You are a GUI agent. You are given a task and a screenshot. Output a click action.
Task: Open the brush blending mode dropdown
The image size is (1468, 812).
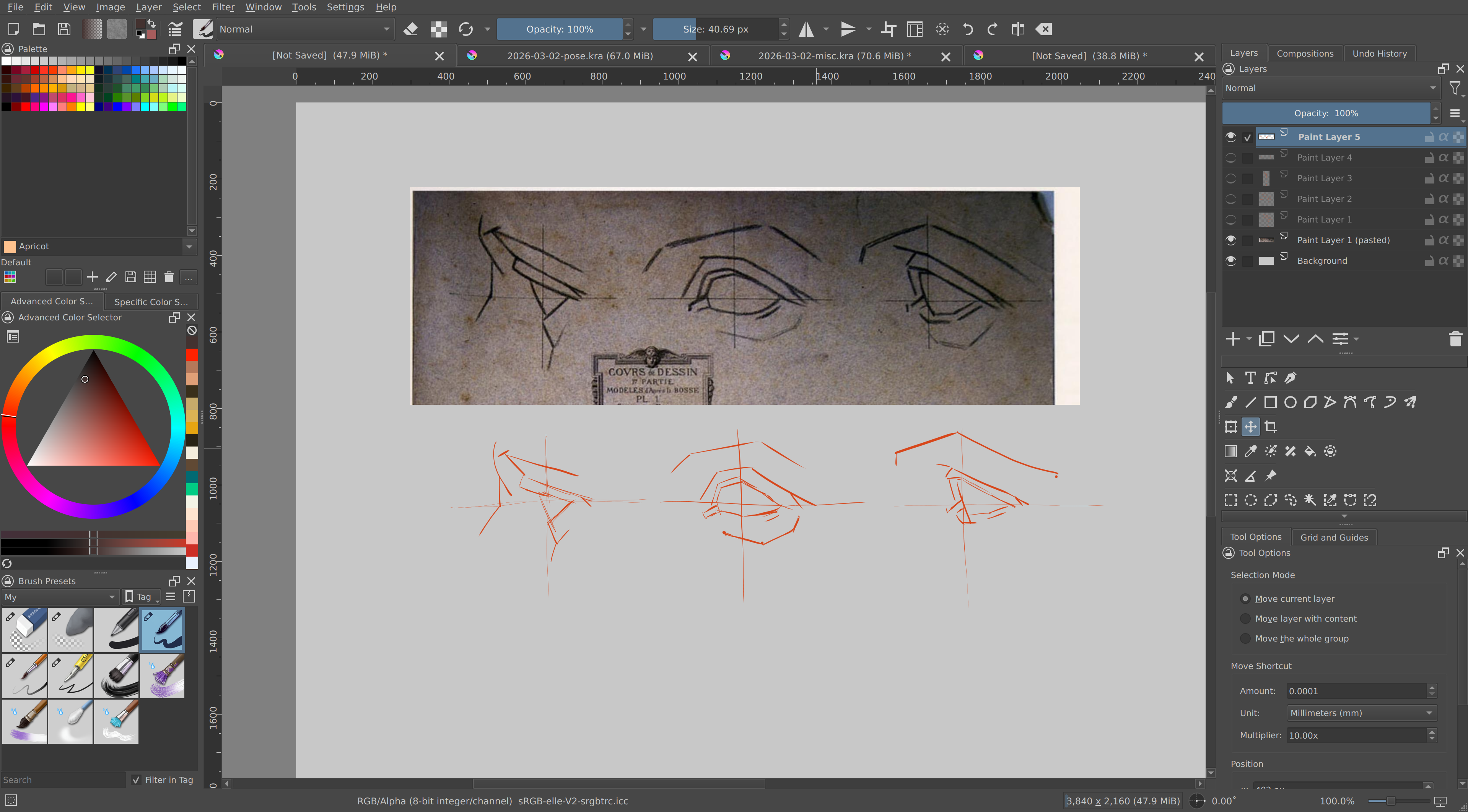coord(306,29)
